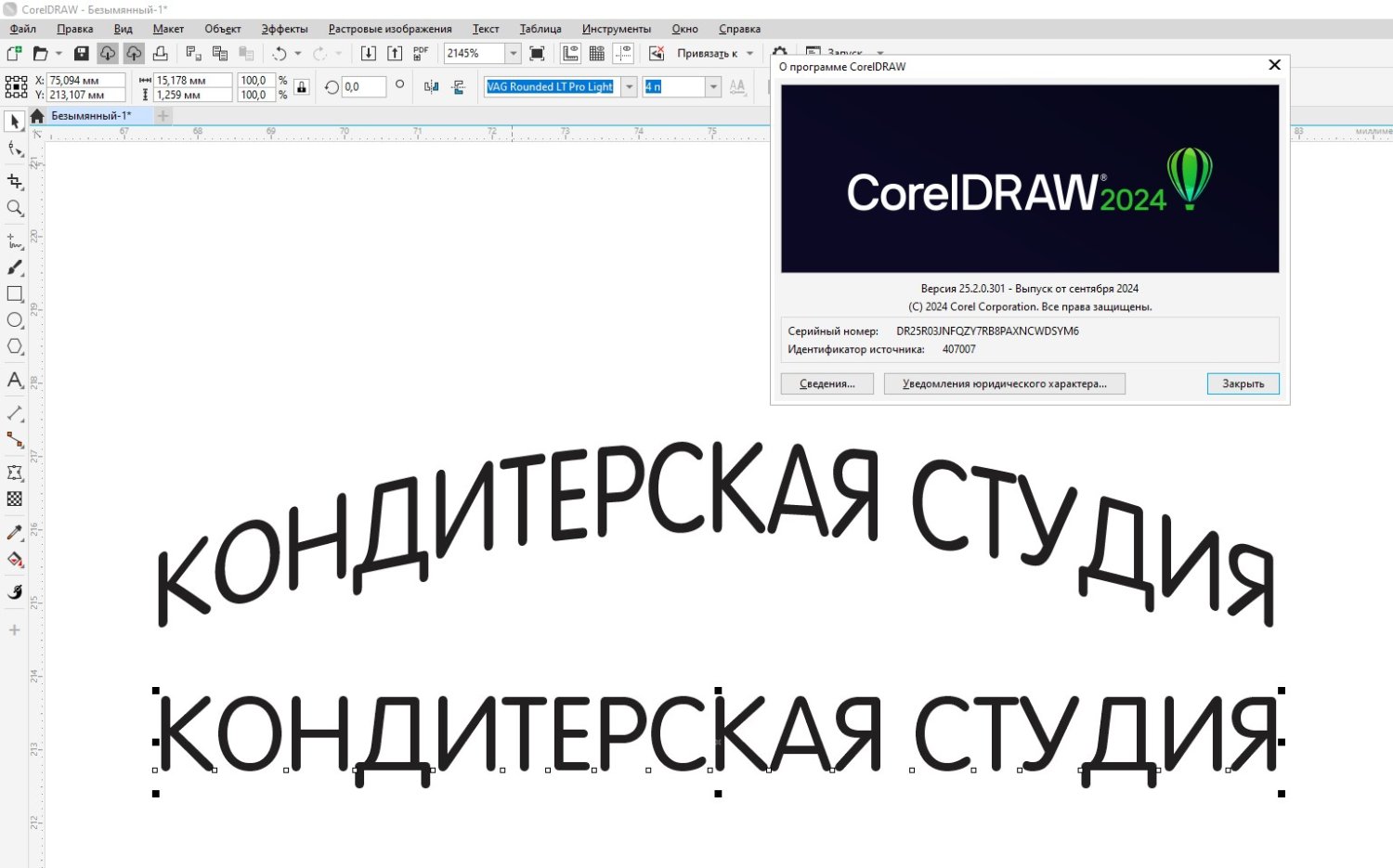Open the Макет menu
Image resolution: width=1393 pixels, height=868 pixels.
[168, 29]
